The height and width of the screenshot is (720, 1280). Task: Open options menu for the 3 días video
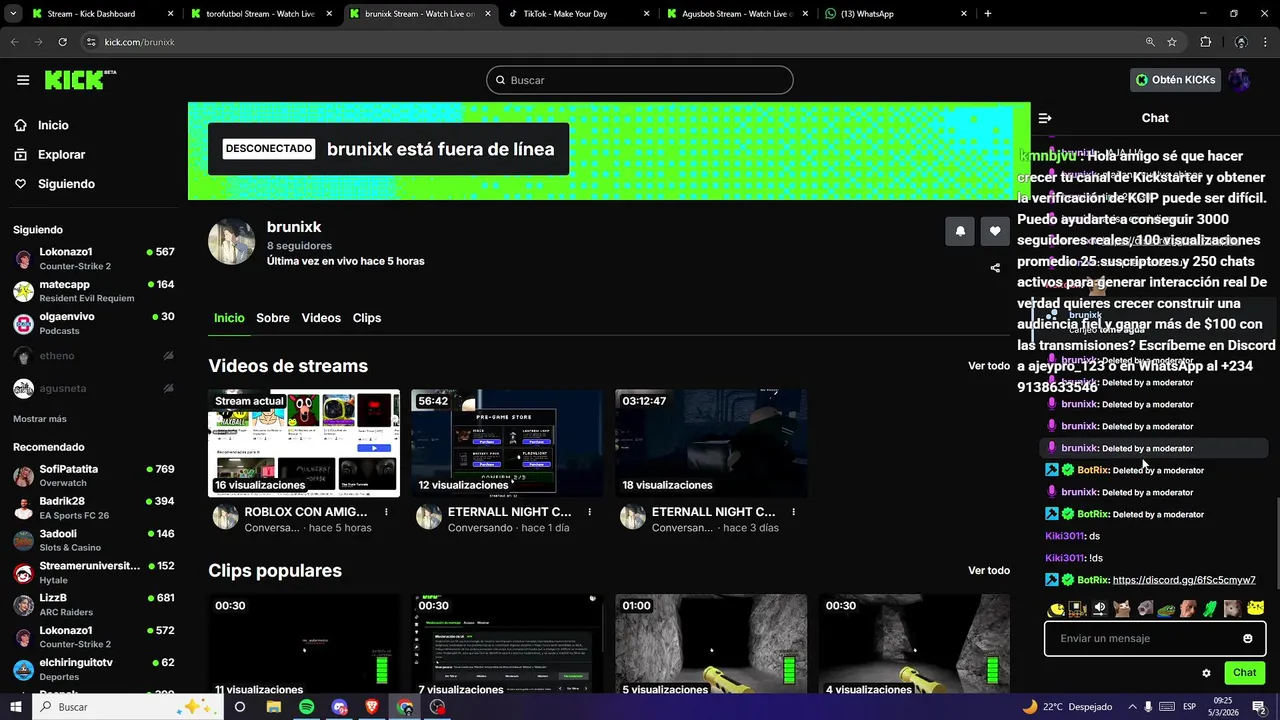point(794,512)
